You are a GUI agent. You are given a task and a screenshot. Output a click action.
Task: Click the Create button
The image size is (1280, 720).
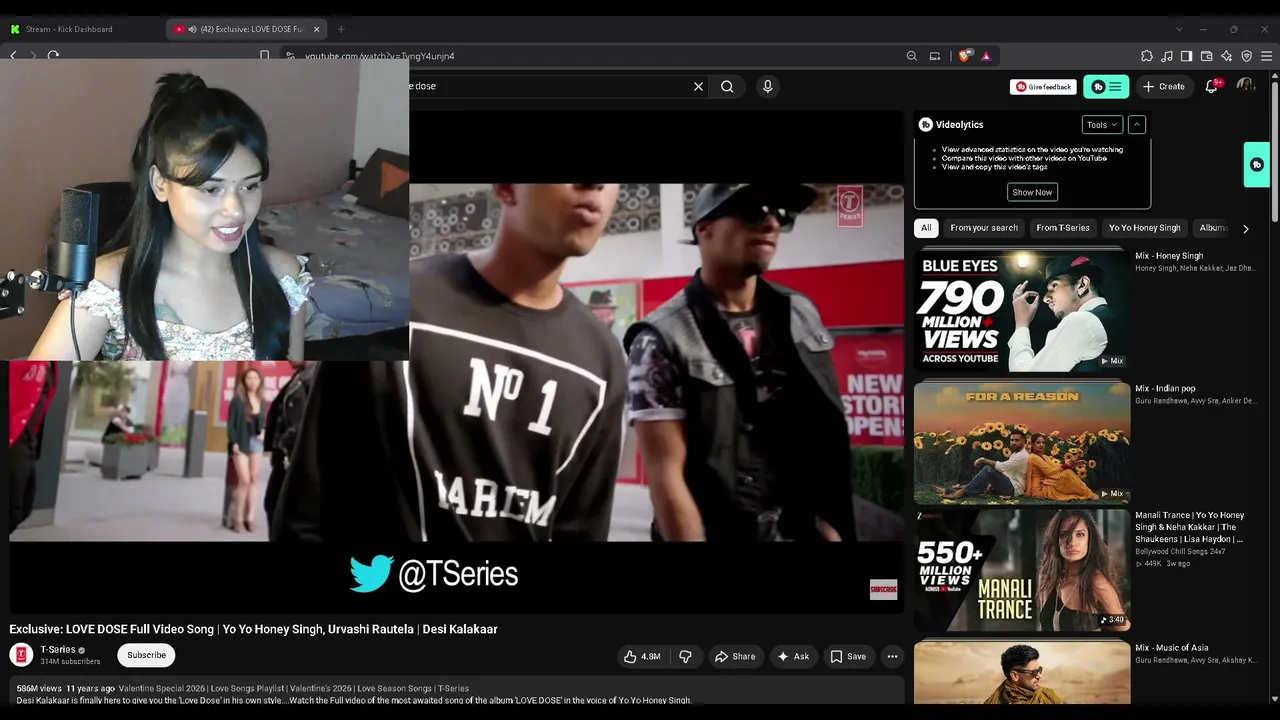(1164, 87)
